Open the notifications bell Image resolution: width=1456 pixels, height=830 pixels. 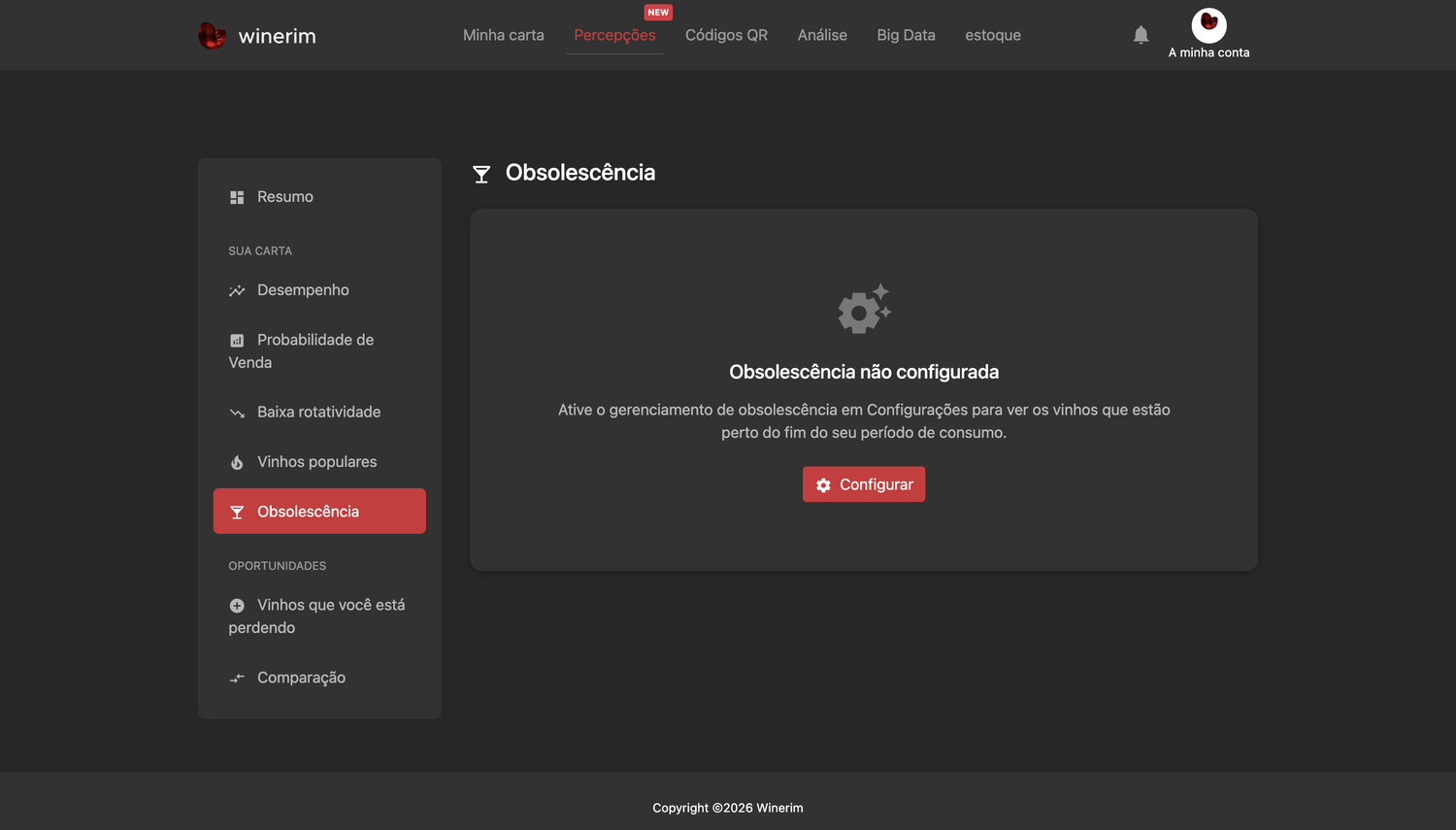click(1141, 35)
